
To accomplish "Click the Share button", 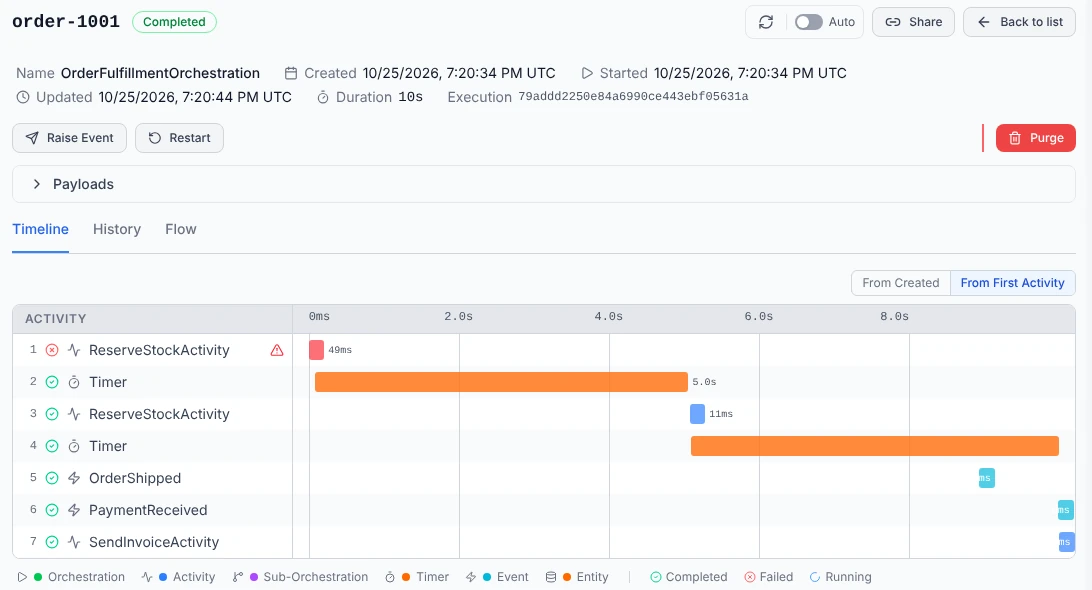I will pos(913,22).
